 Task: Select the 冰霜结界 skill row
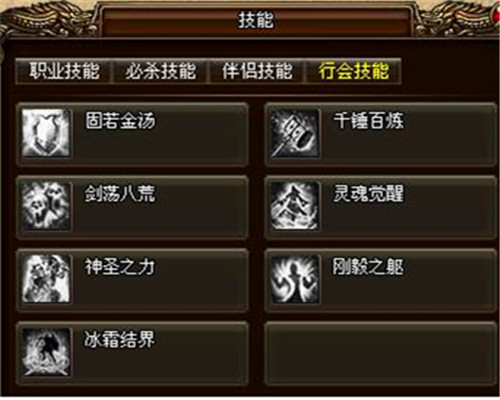tap(132, 353)
